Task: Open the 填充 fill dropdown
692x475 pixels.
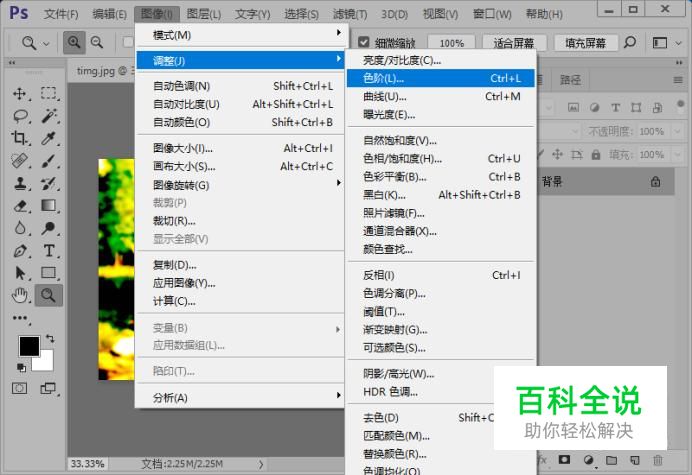Action: [x=677, y=155]
